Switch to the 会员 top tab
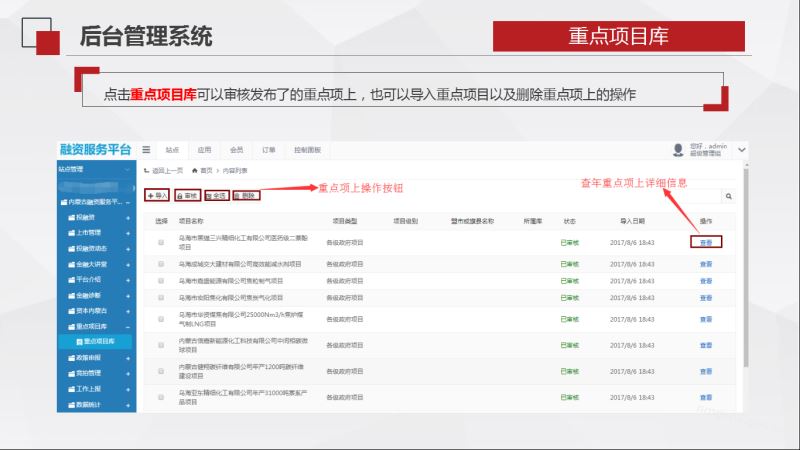This screenshot has width=800, height=450. (236, 149)
